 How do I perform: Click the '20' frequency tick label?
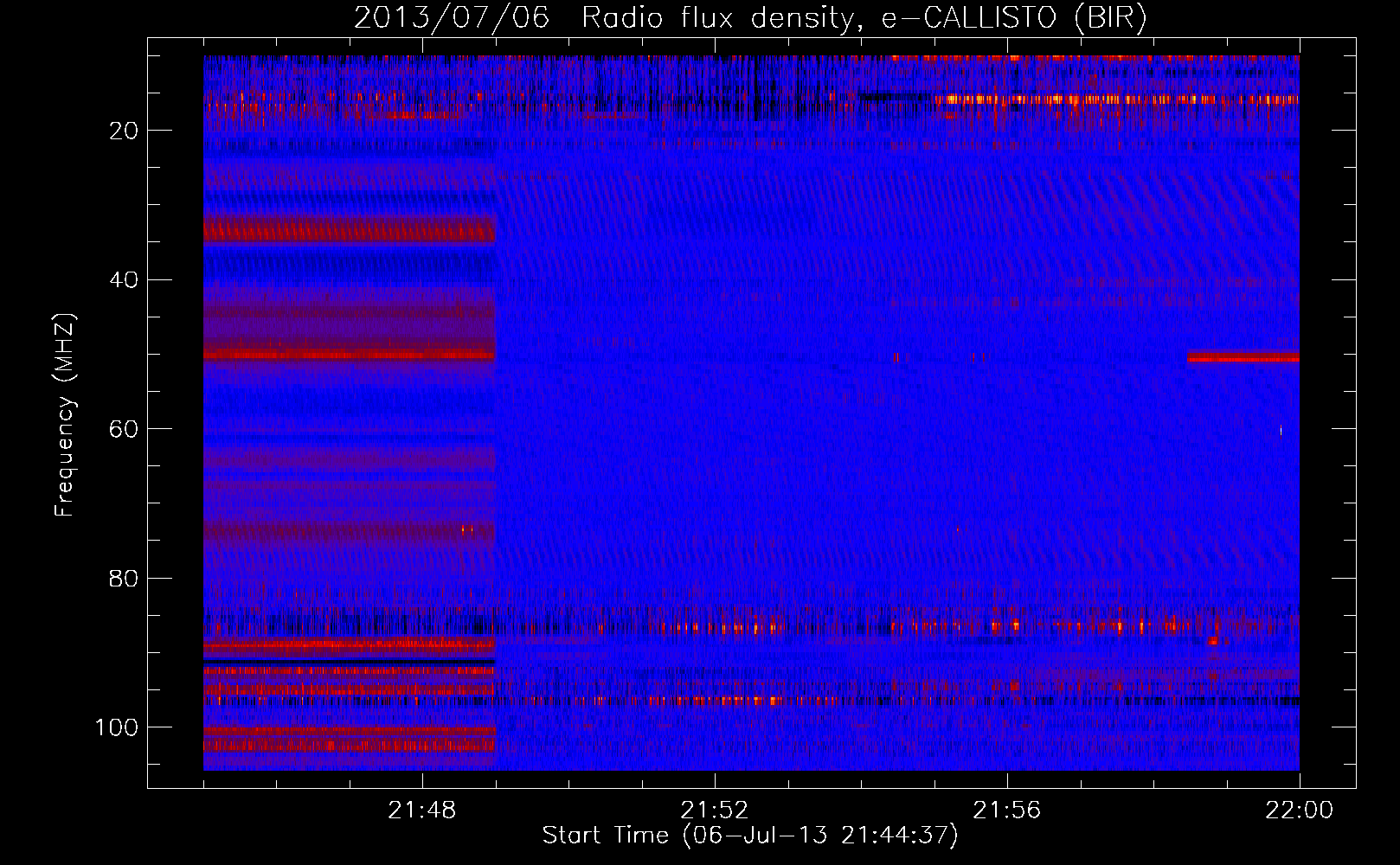(x=125, y=131)
